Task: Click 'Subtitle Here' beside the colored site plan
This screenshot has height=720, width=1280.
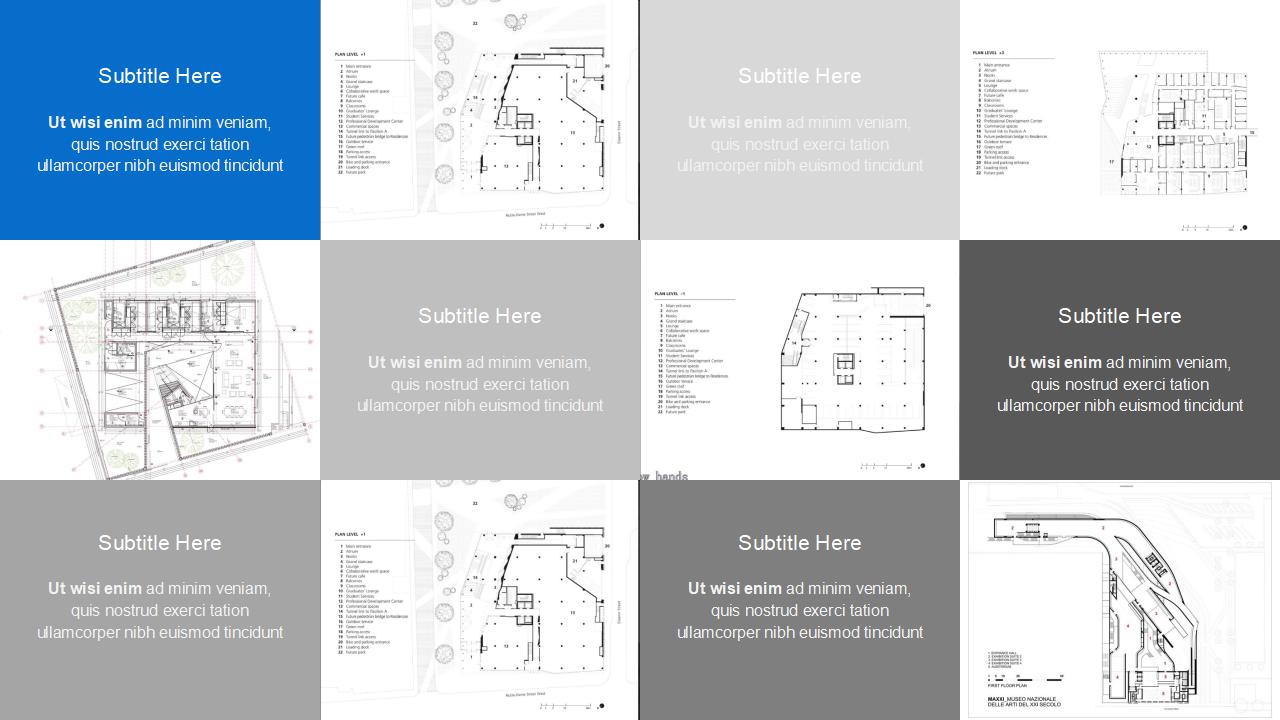Action: [480, 316]
